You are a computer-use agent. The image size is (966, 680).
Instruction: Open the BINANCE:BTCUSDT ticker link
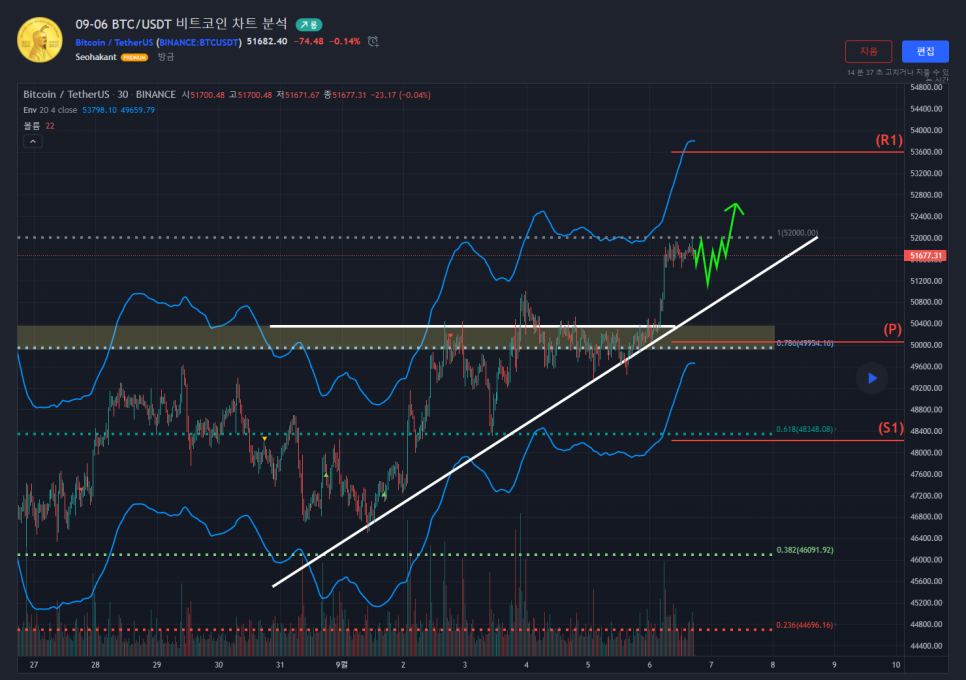click(x=200, y=42)
